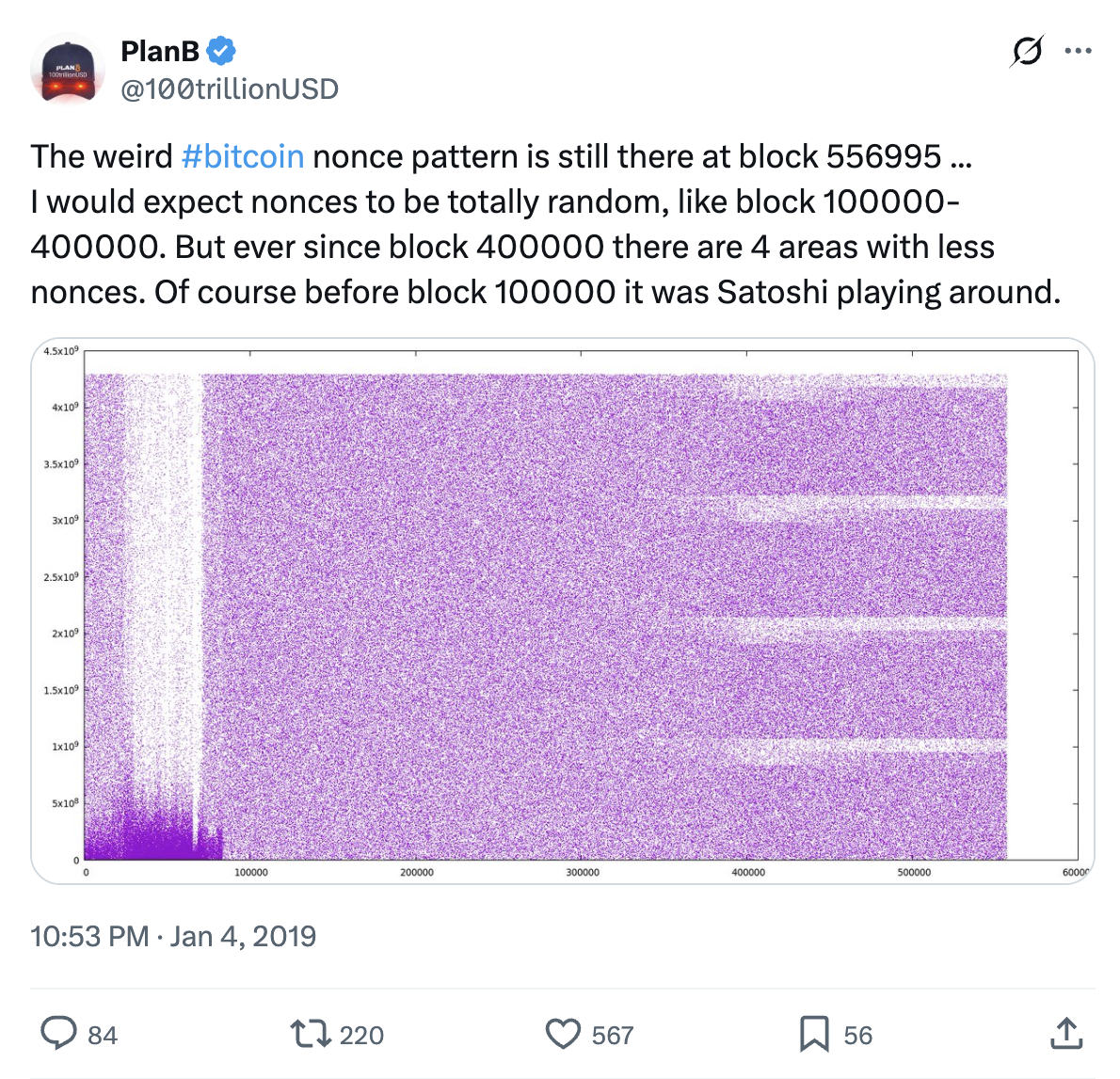Open the nonce scatter plot image

click(560, 612)
